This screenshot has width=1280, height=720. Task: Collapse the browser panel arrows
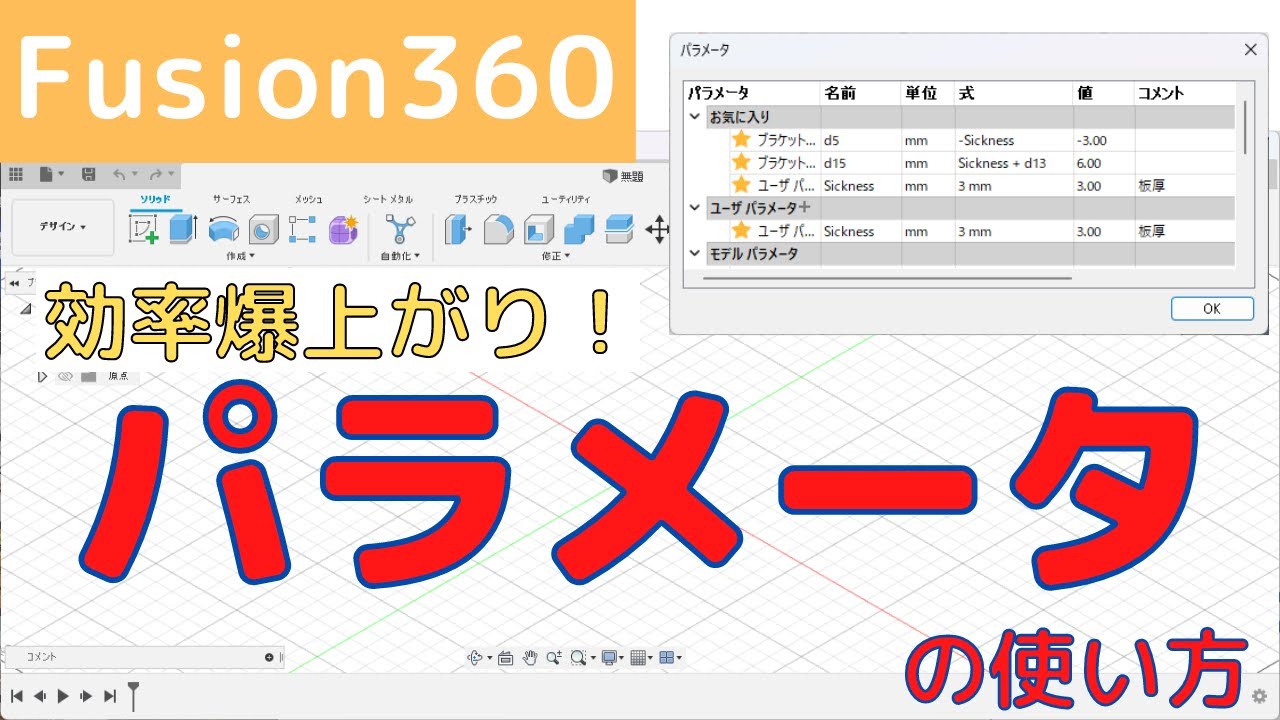pos(15,283)
